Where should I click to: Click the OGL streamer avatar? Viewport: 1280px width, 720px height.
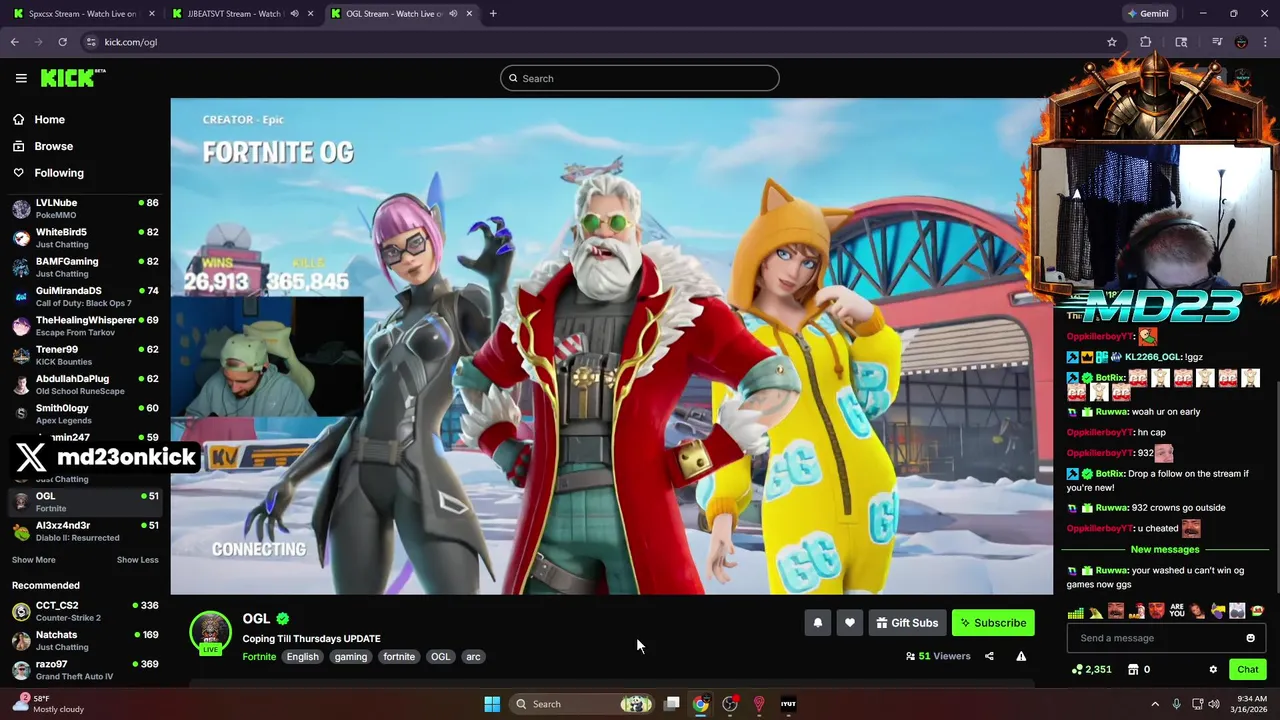tap(210, 632)
